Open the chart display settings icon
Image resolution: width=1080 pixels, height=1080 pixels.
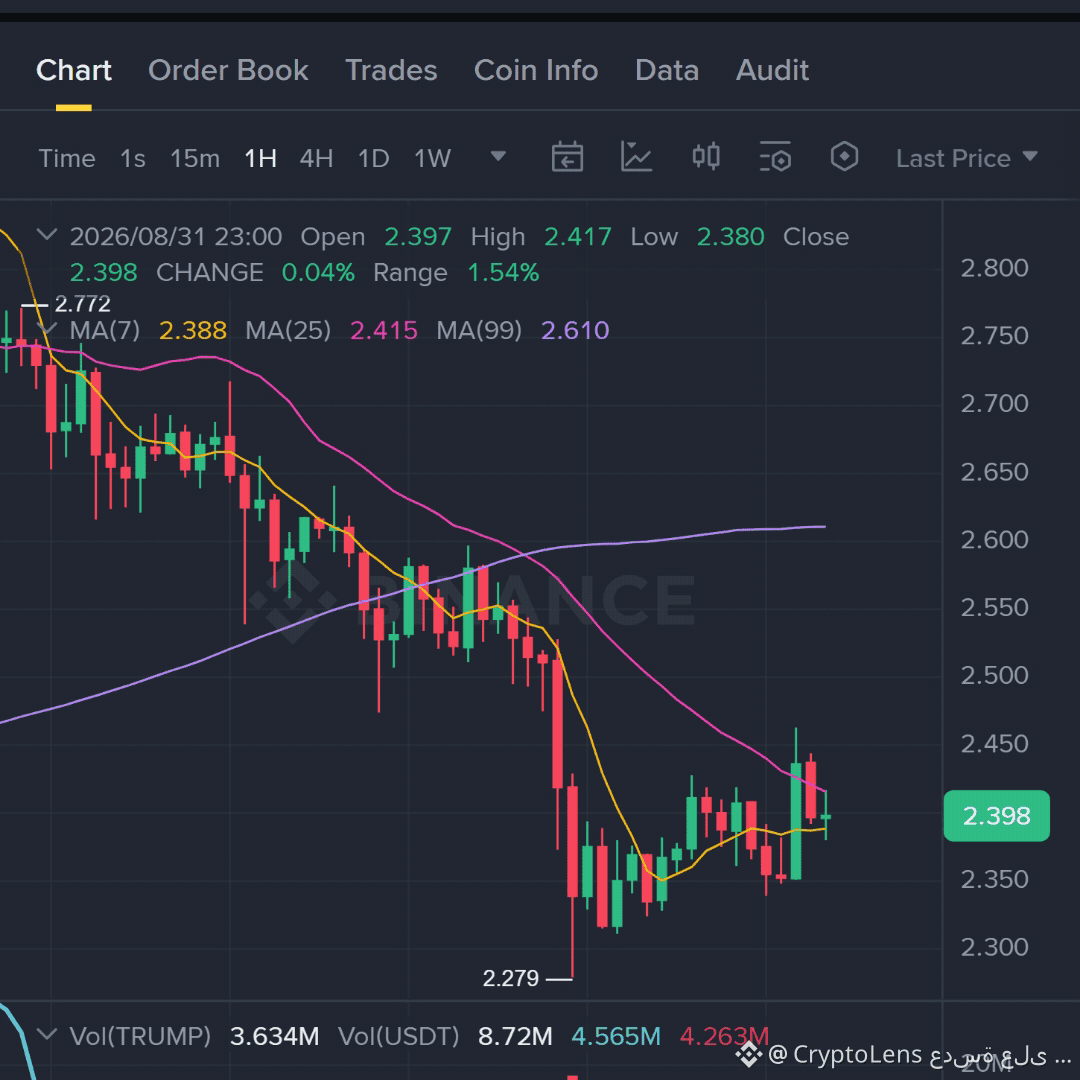(776, 156)
